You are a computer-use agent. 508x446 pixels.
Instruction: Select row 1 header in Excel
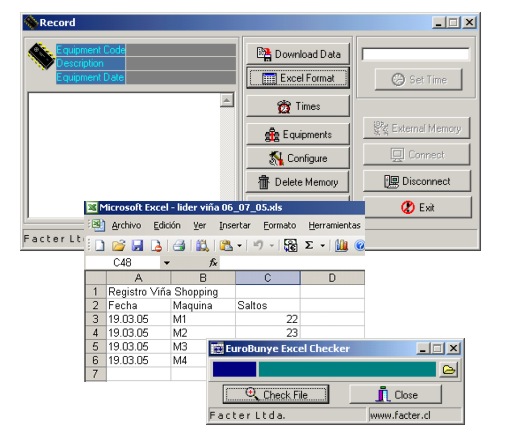[96, 292]
